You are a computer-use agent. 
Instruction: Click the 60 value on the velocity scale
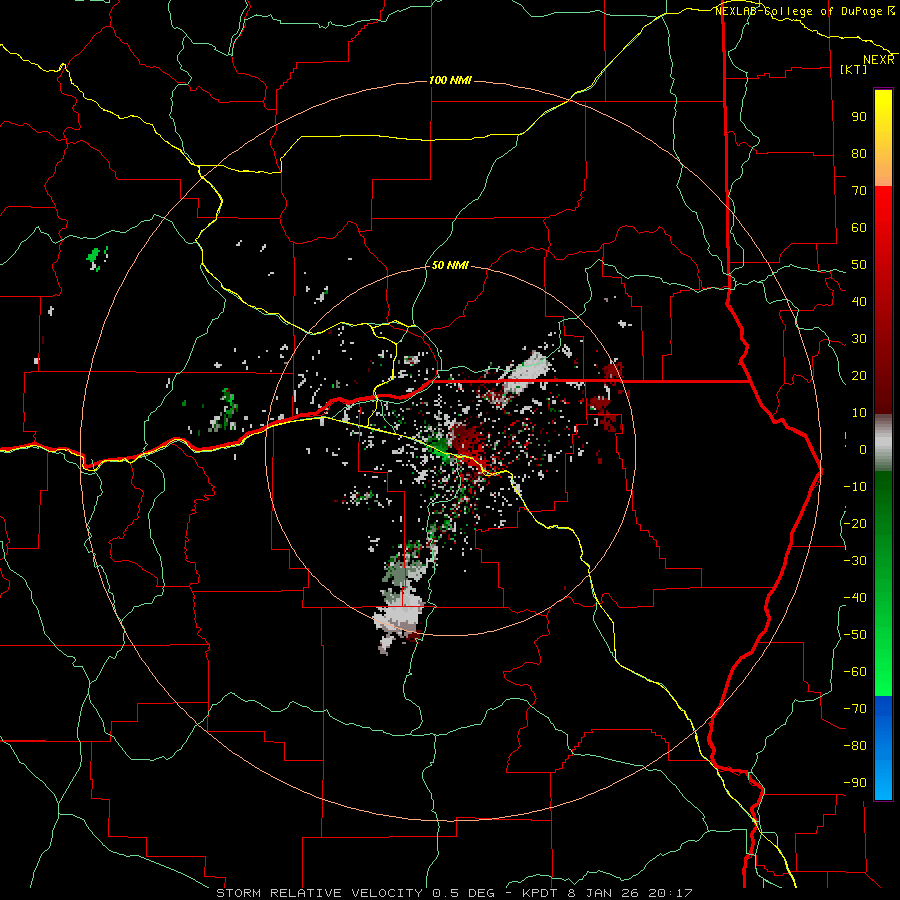coord(859,228)
